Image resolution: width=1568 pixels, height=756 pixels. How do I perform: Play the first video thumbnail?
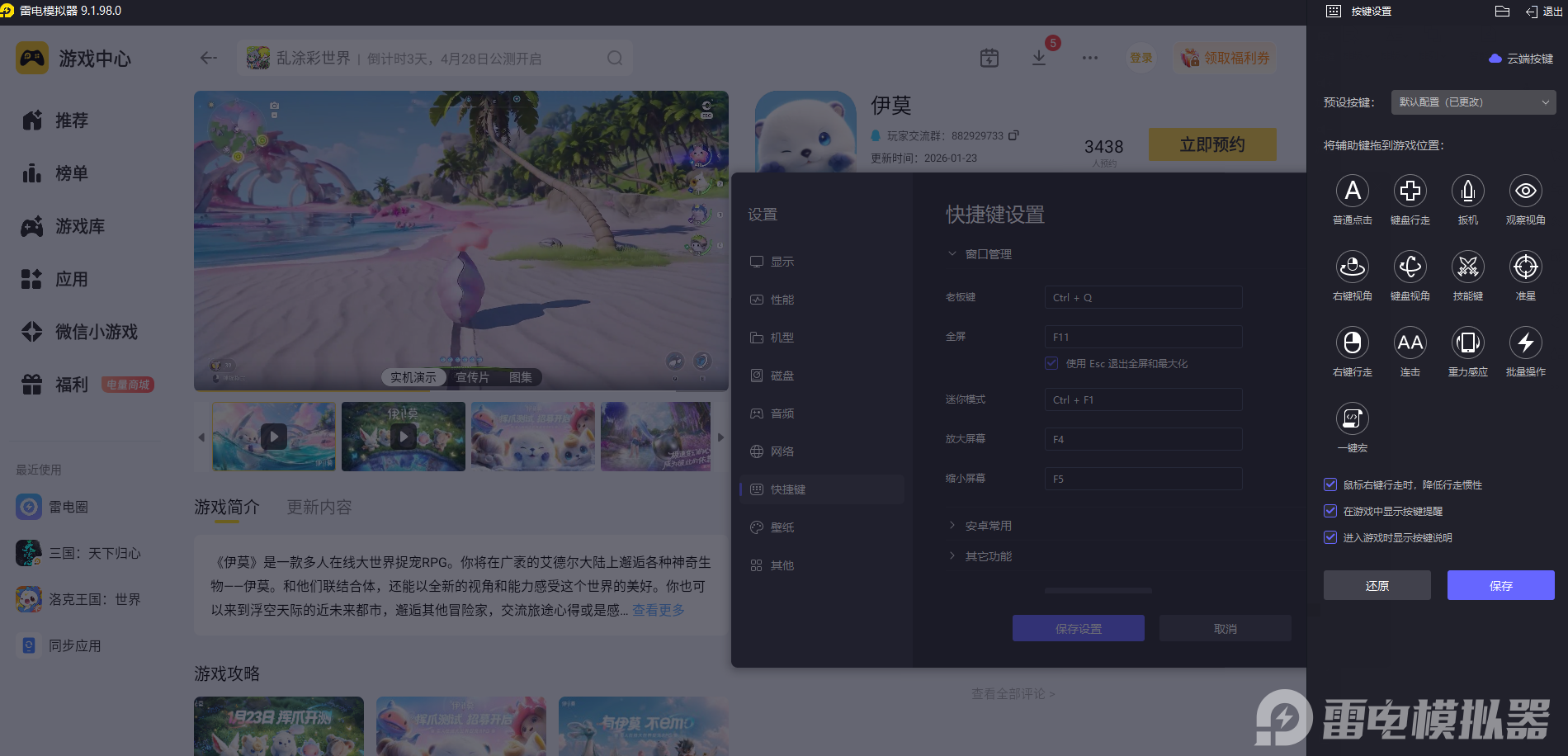coord(274,437)
